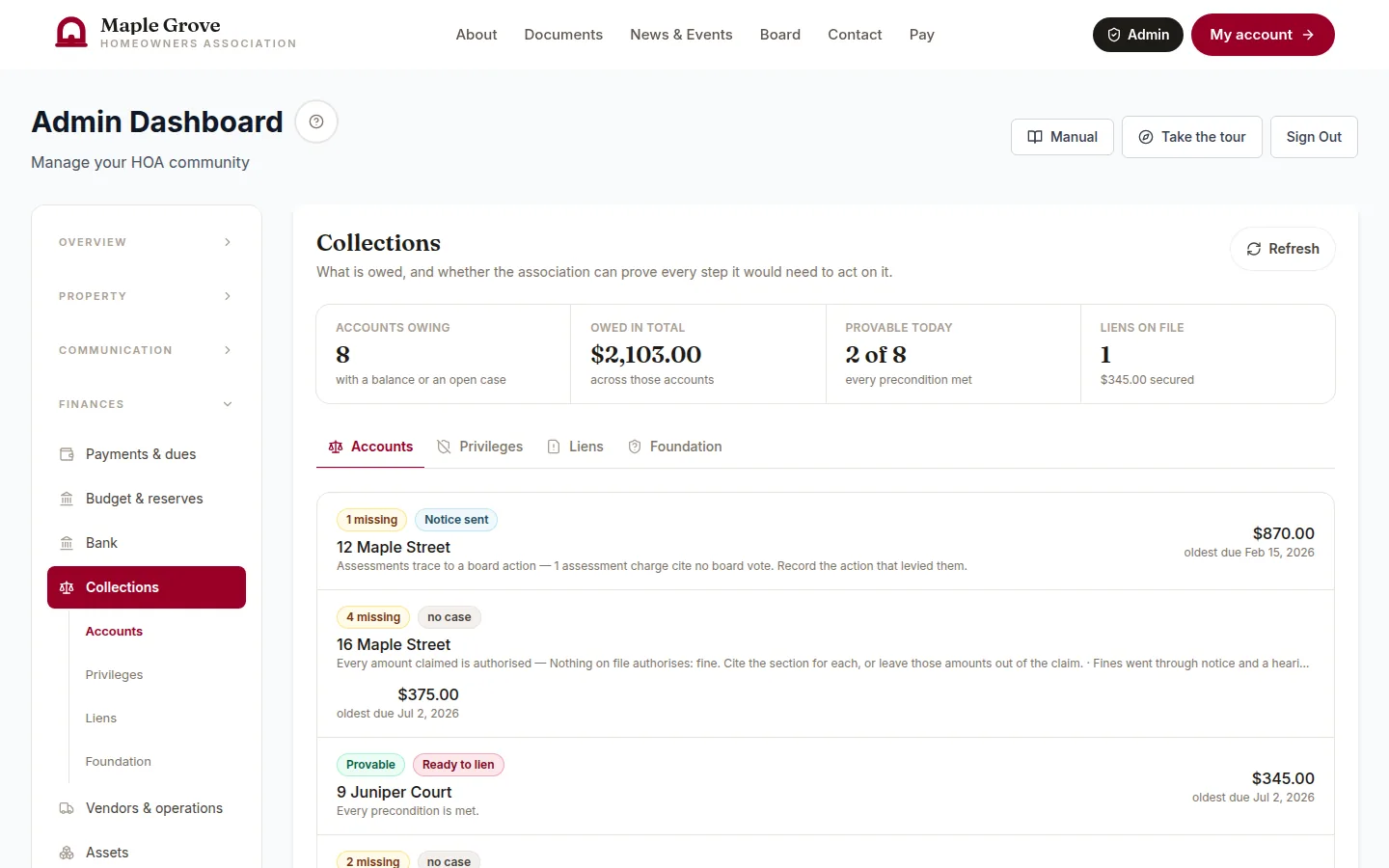Open the 9 Juniper Court account row
This screenshot has width=1389, height=868.
click(826, 786)
